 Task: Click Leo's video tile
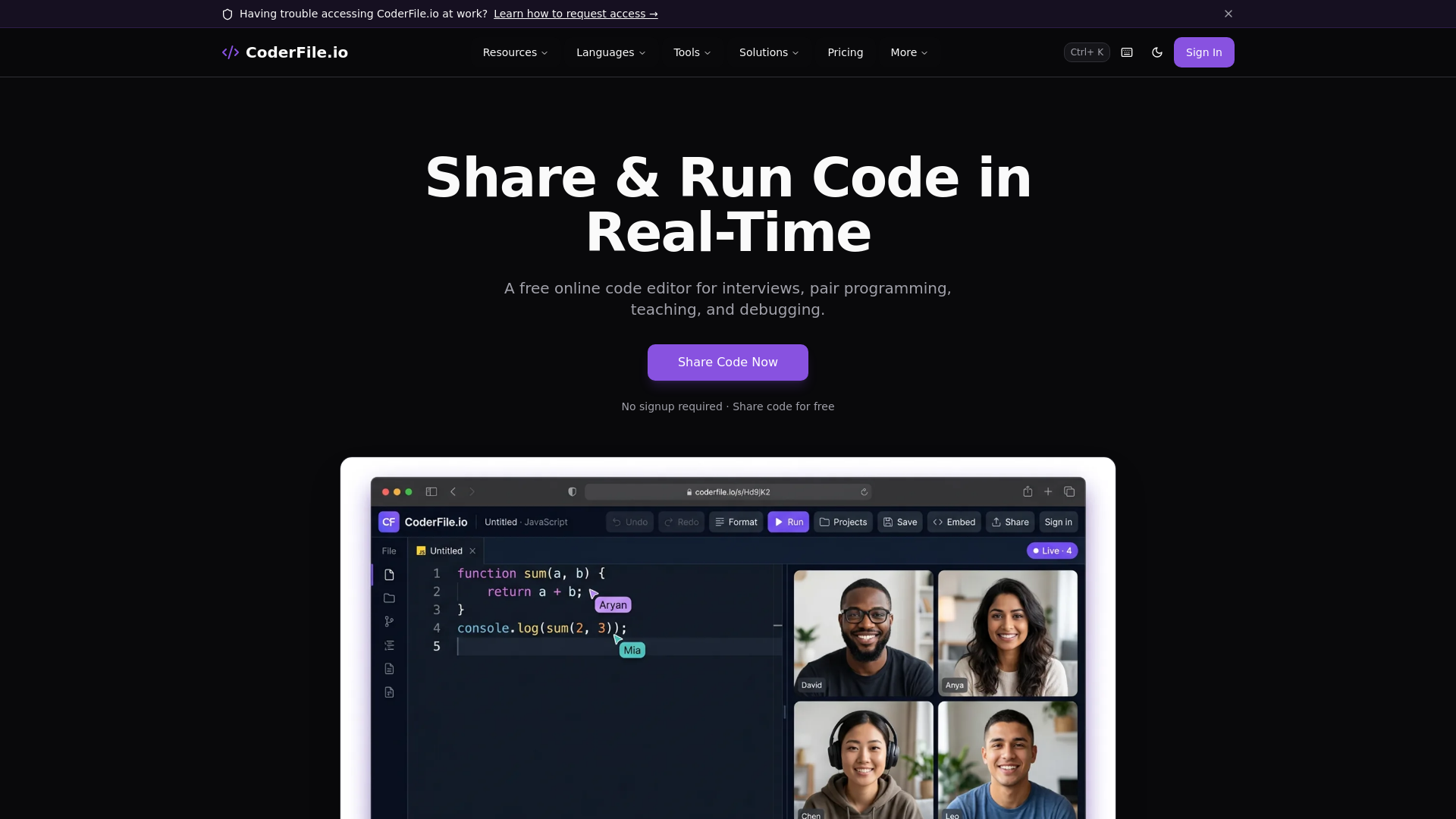click(1007, 760)
